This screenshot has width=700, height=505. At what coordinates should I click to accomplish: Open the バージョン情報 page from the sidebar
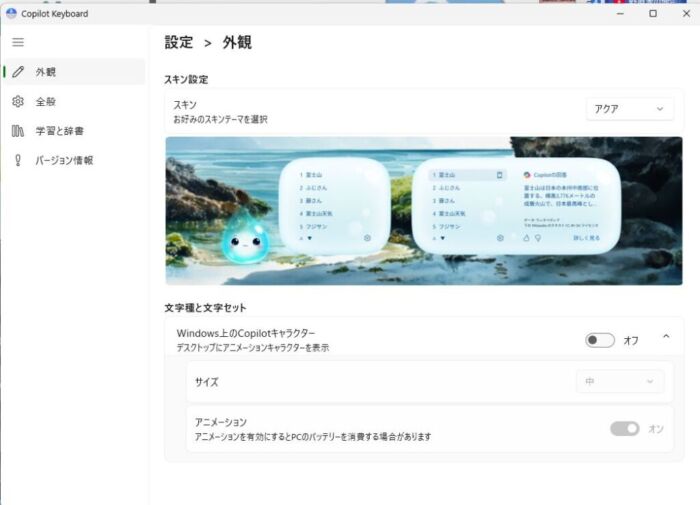pos(64,160)
